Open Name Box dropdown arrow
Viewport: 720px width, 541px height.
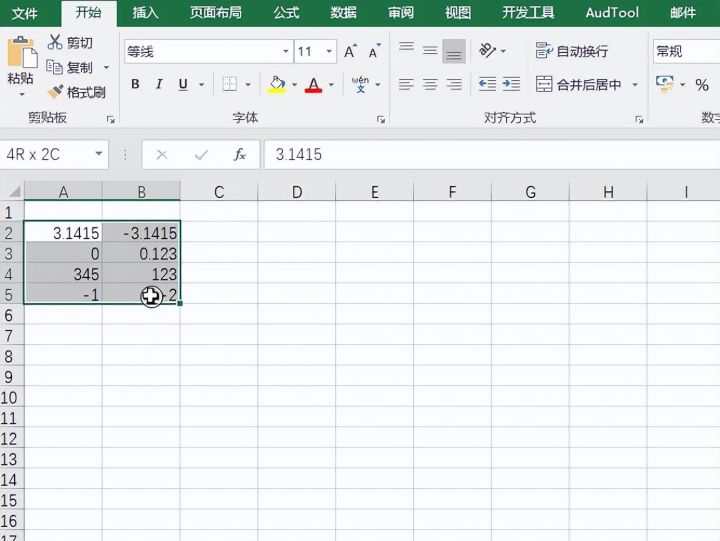99,154
